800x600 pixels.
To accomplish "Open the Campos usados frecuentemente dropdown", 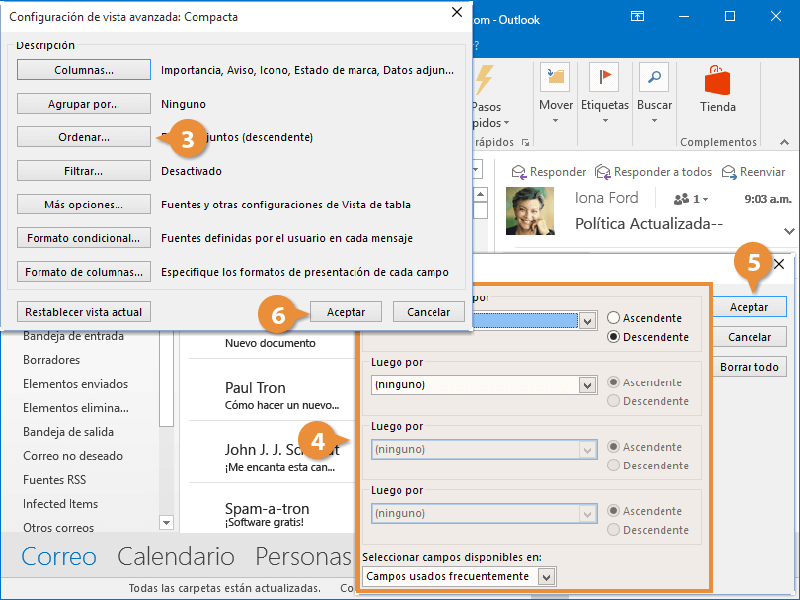I will 544,576.
